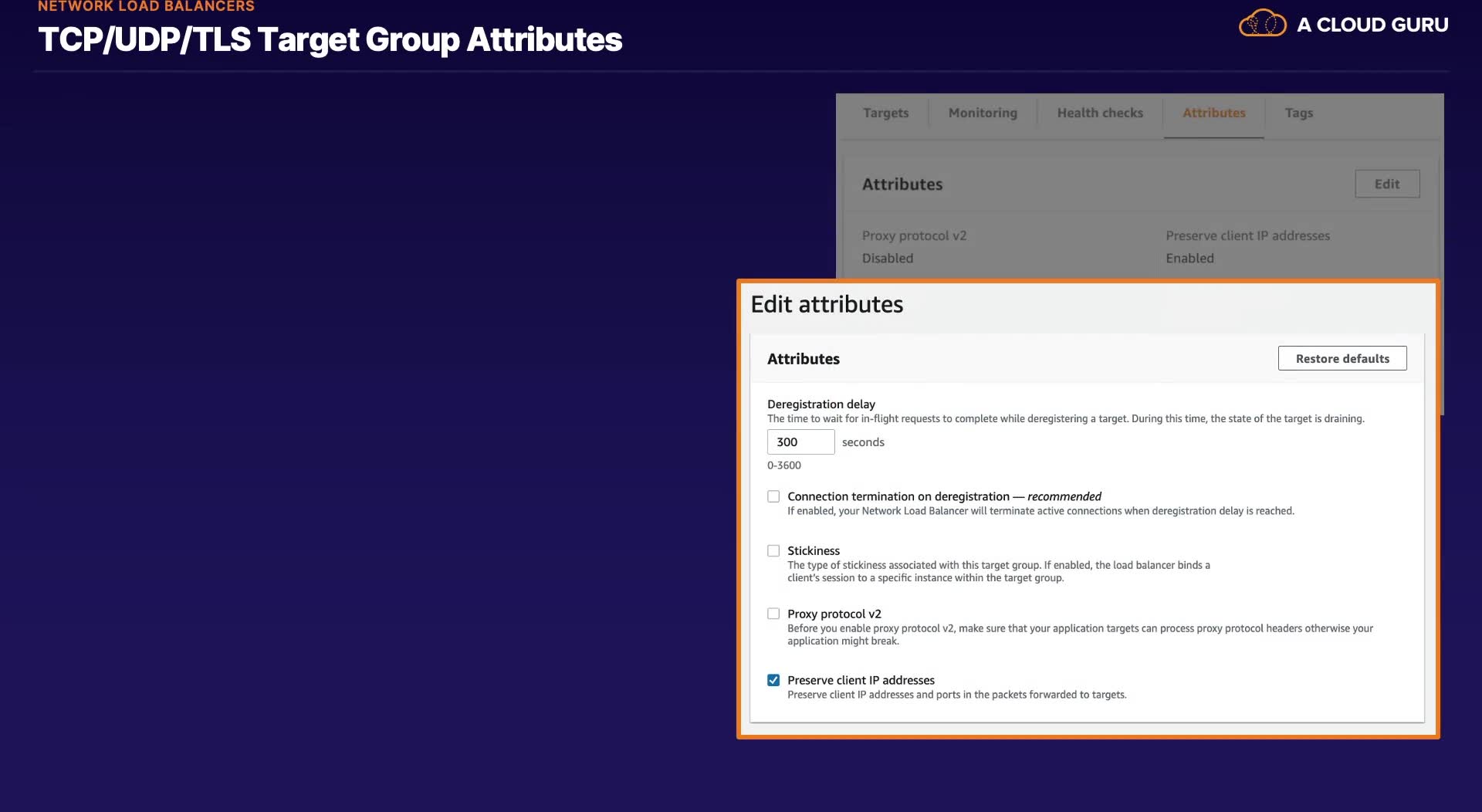Click the Edit button in Attributes panel
Screen dimensions: 1482x812
click(x=1387, y=184)
